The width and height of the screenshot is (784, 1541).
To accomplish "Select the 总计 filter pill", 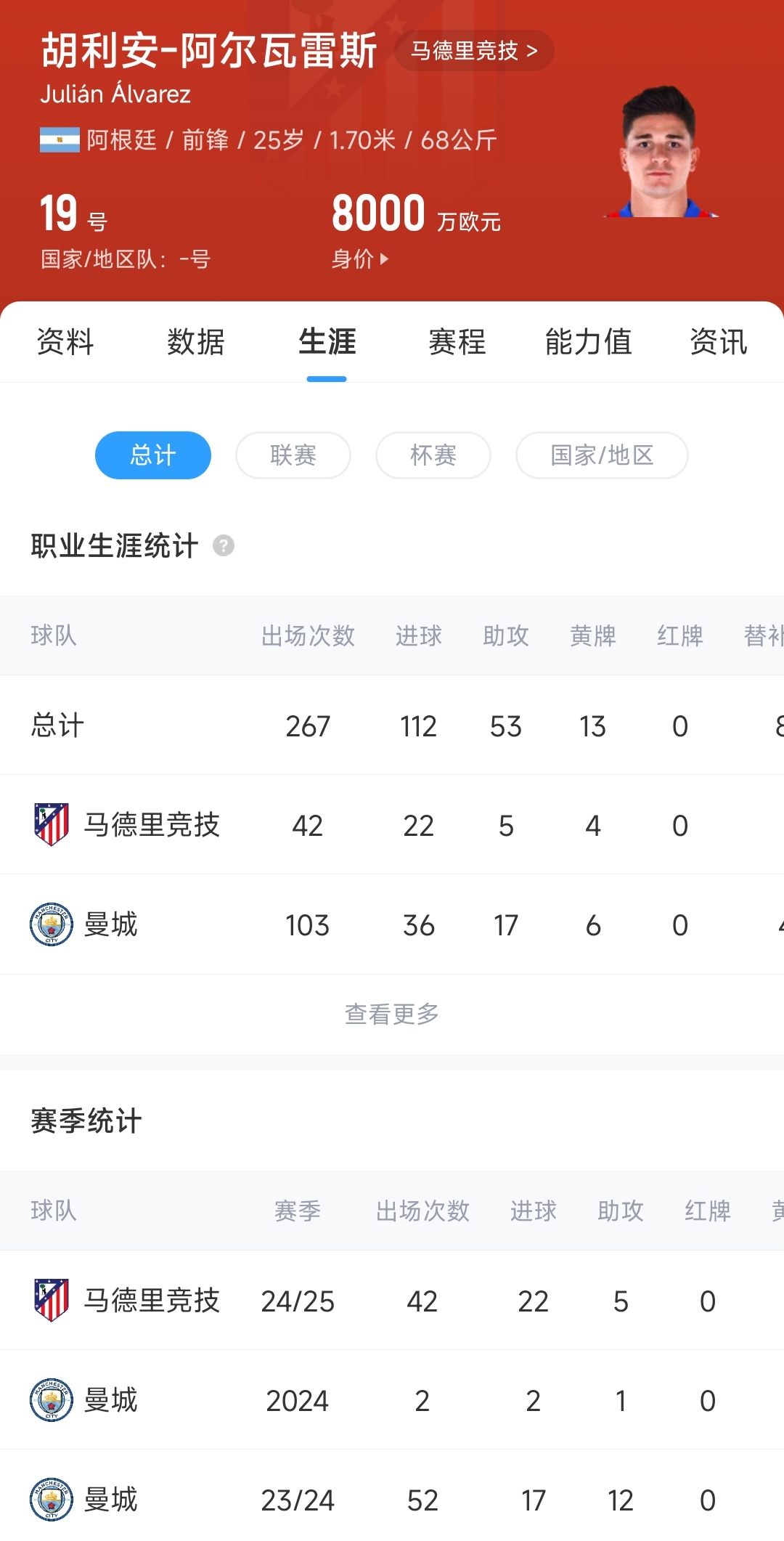I will [x=153, y=455].
